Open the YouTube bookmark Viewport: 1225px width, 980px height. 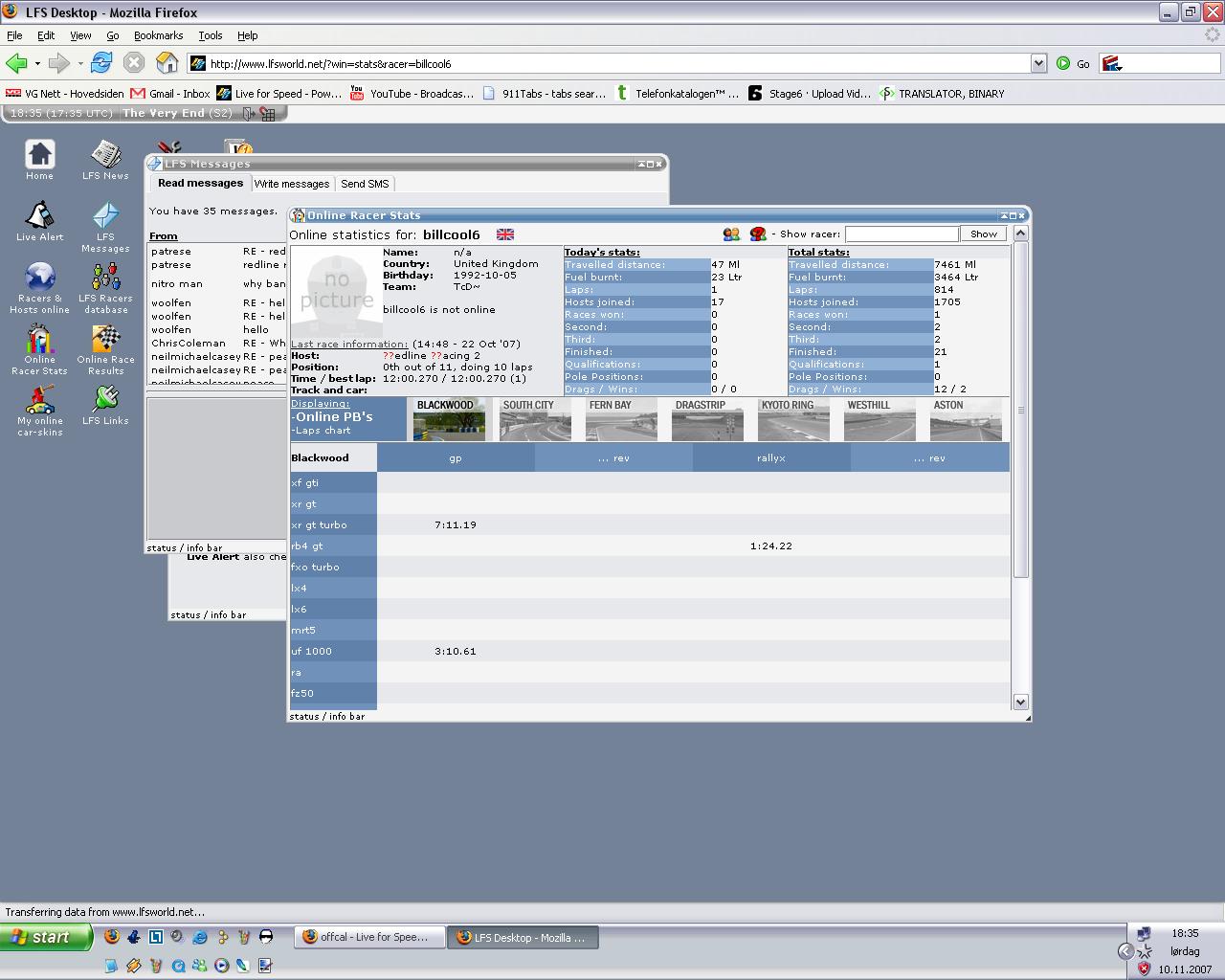(x=412, y=93)
